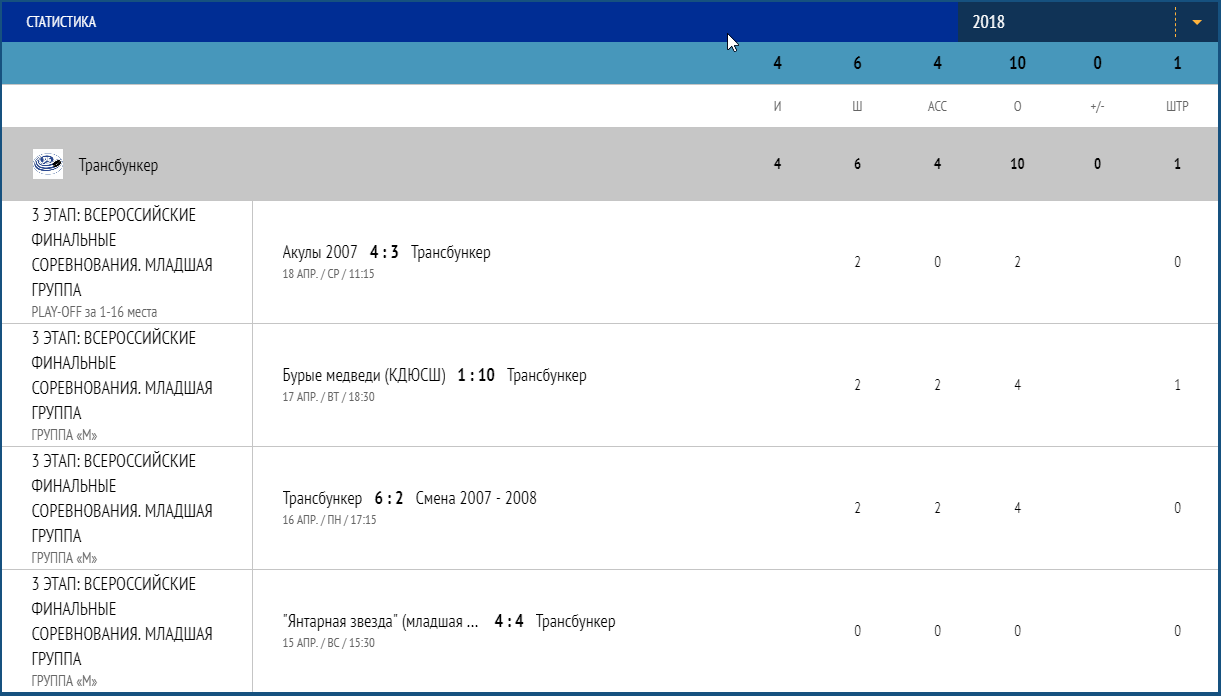
Task: Click the PLAY-OFF за 1-16 места stage label
Action: (x=94, y=312)
